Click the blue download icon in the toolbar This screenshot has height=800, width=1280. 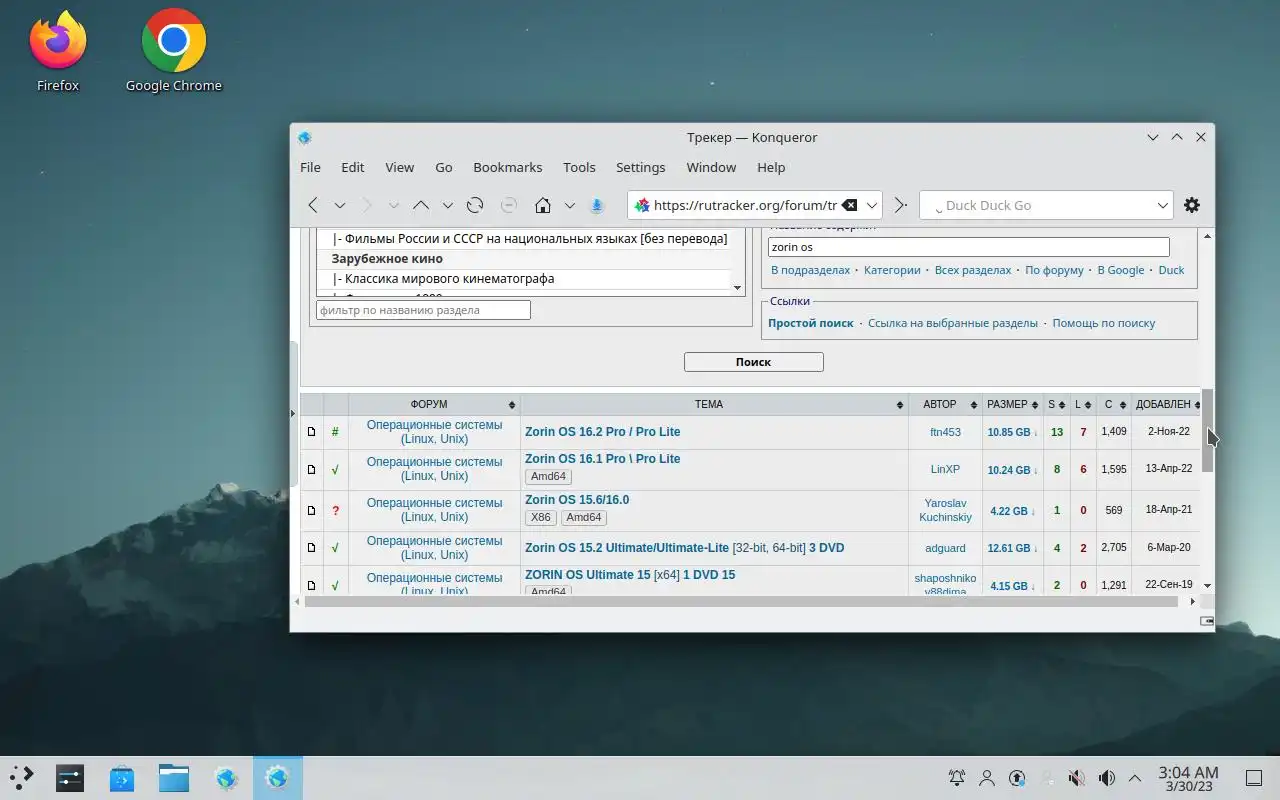click(597, 205)
